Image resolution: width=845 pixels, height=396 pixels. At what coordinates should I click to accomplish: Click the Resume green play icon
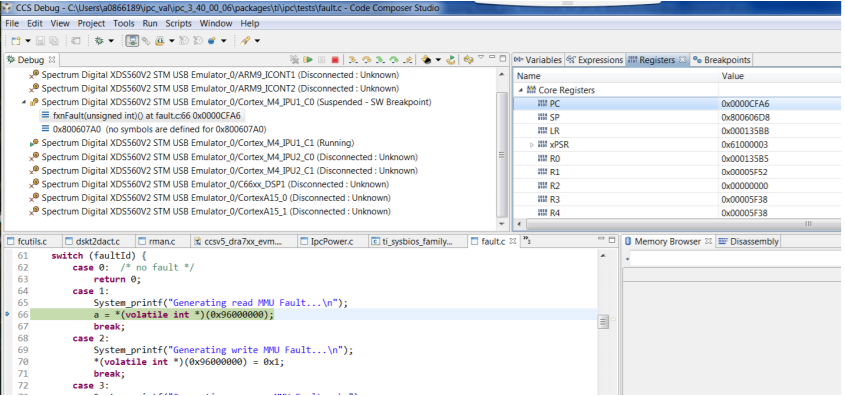pyautogui.click(x=308, y=60)
